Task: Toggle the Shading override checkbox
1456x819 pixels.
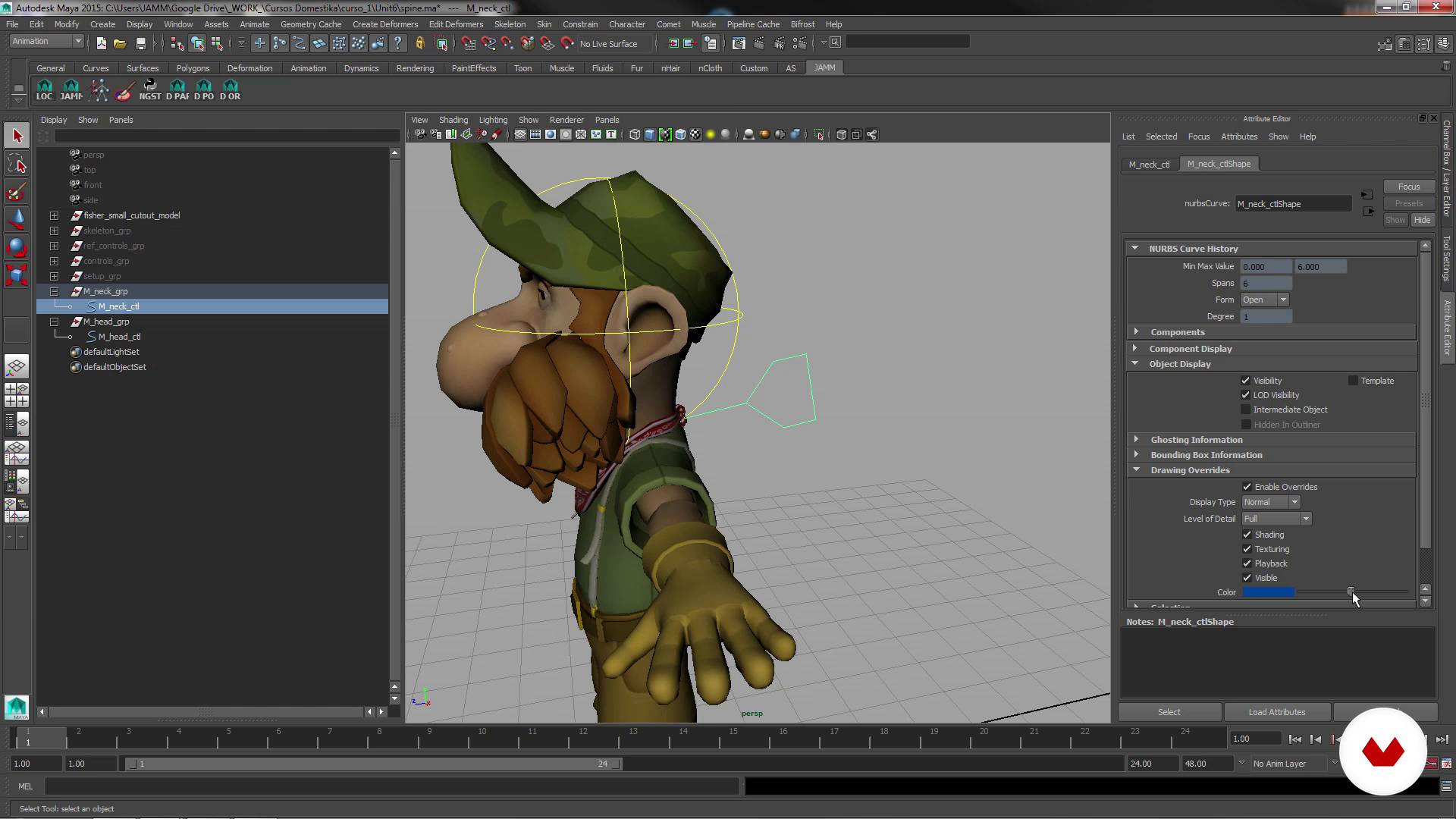Action: [x=1247, y=535]
